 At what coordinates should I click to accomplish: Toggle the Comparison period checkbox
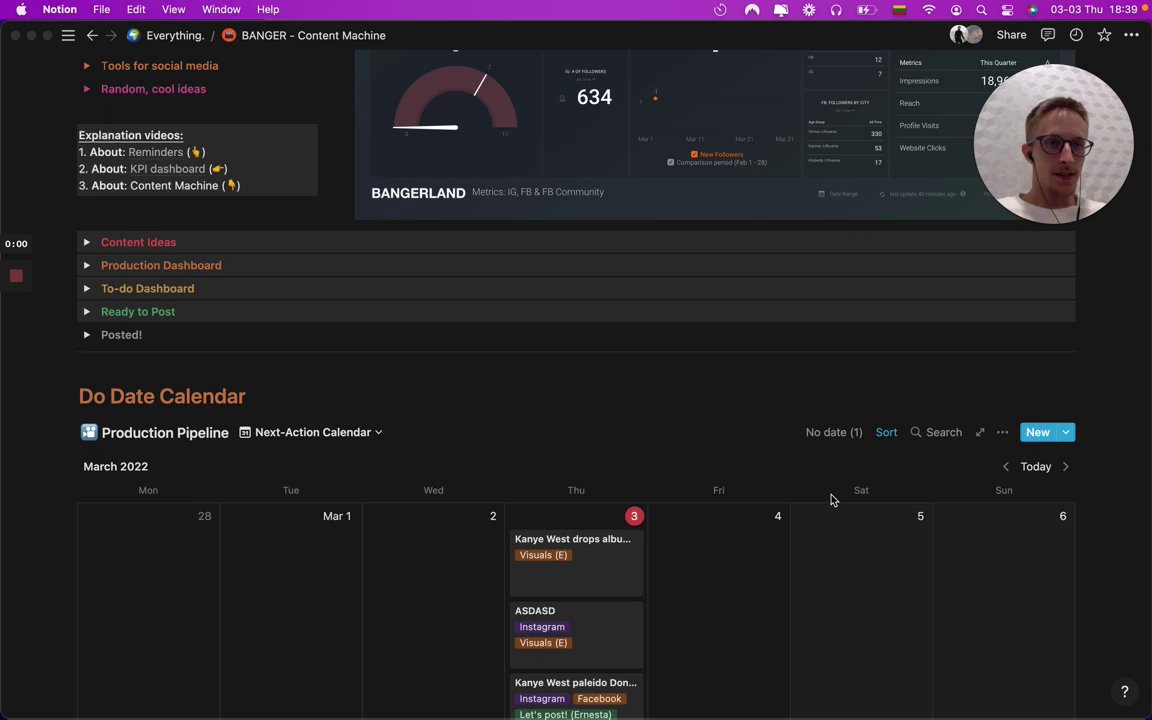click(x=670, y=162)
